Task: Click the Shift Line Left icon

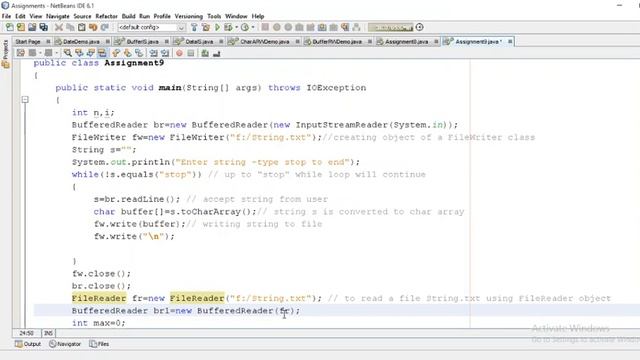Action: coord(153,53)
